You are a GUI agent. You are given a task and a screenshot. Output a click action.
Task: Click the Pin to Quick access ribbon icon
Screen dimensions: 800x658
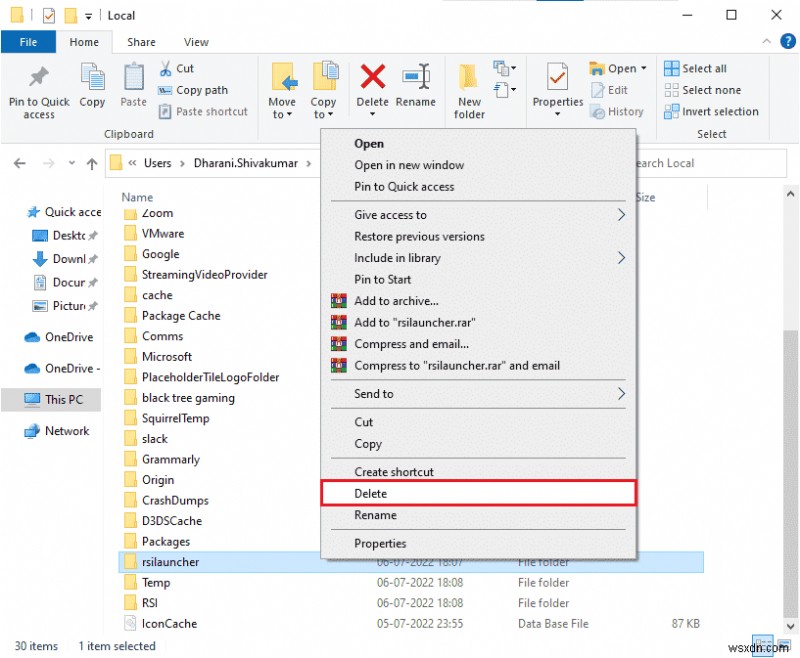click(39, 77)
